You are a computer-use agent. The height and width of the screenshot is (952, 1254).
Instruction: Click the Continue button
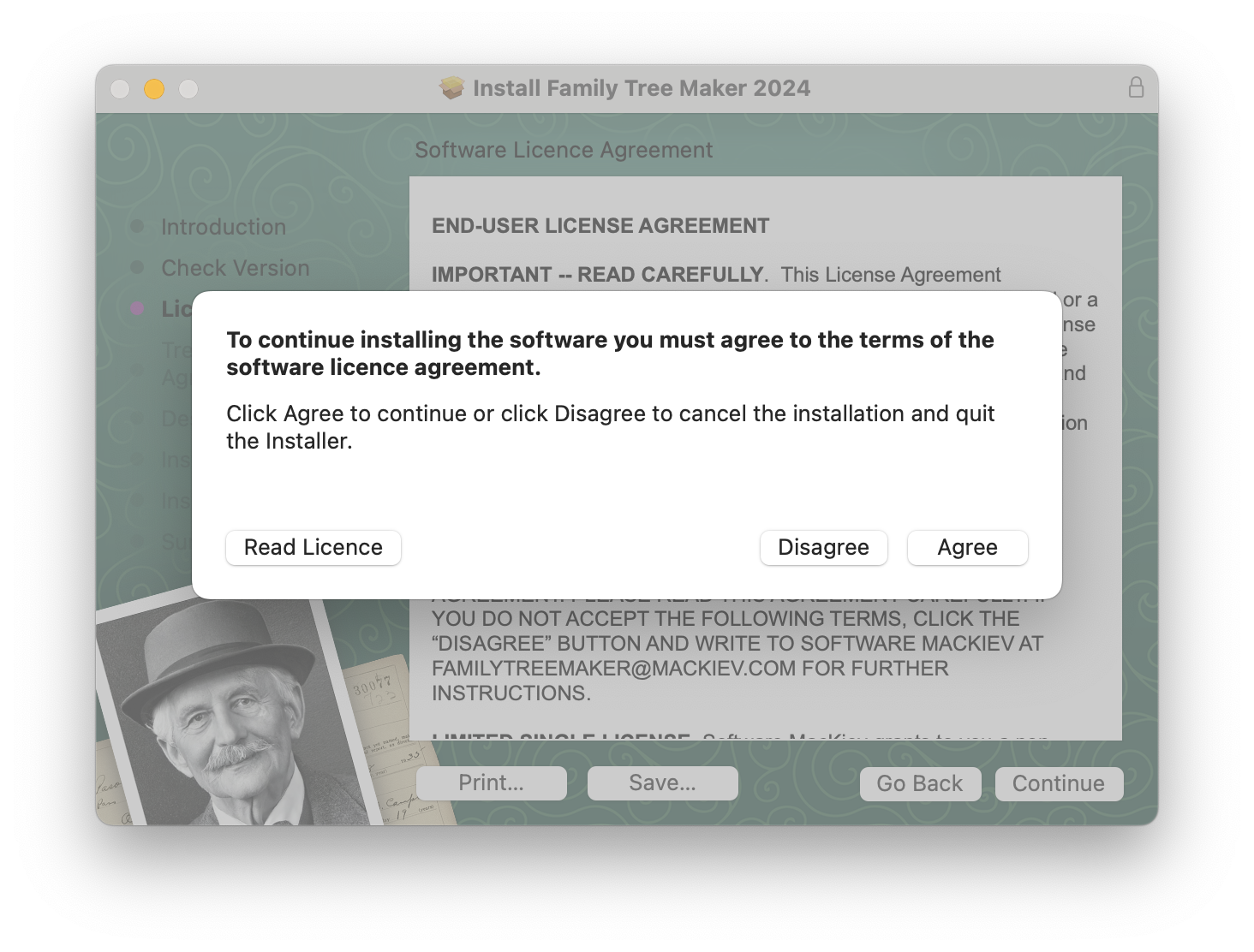click(1058, 783)
